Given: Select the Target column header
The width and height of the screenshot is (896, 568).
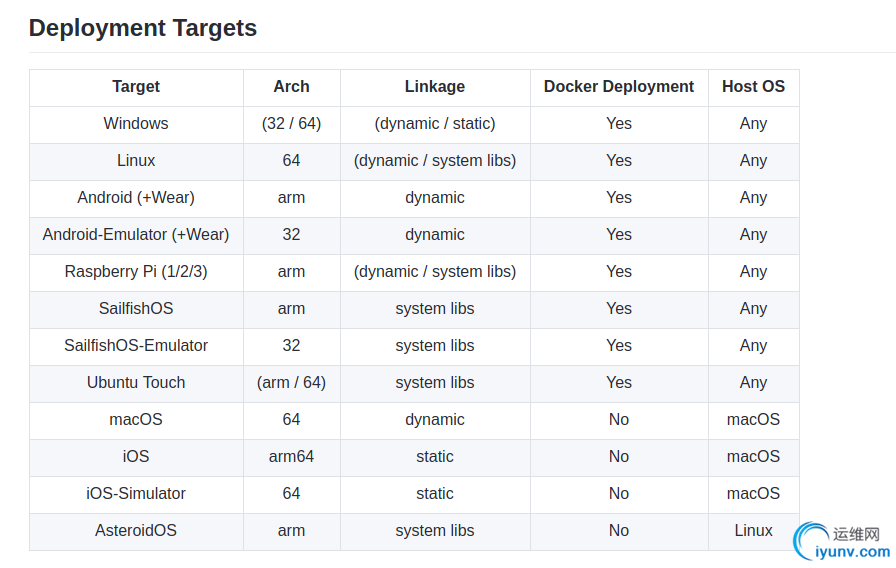Looking at the screenshot, I should (136, 86).
